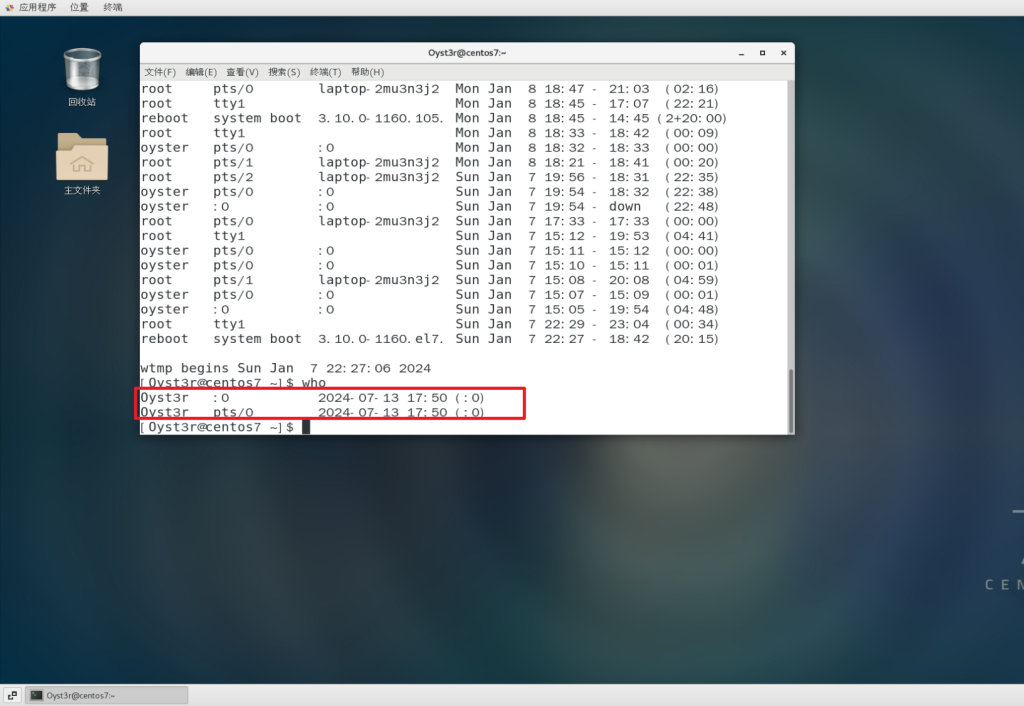Open the 终端 menu in top panel
The height and width of the screenshot is (706, 1024).
(113, 7)
